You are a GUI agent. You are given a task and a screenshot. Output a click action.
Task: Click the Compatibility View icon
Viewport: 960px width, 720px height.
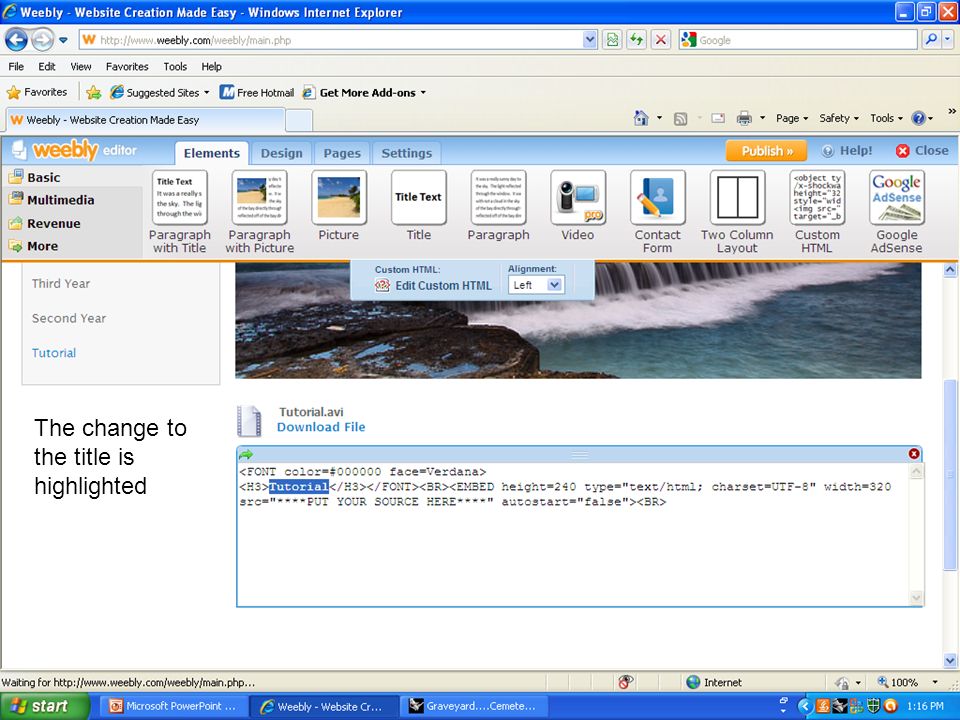[612, 40]
